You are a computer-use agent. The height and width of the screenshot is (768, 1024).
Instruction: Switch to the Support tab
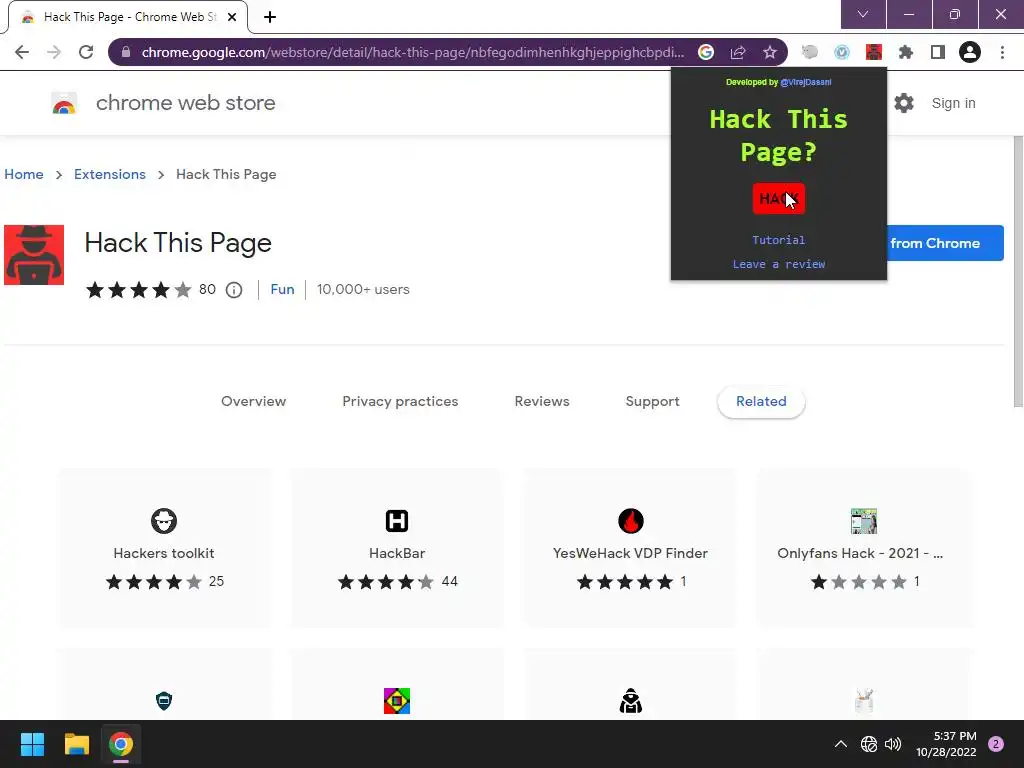click(652, 402)
